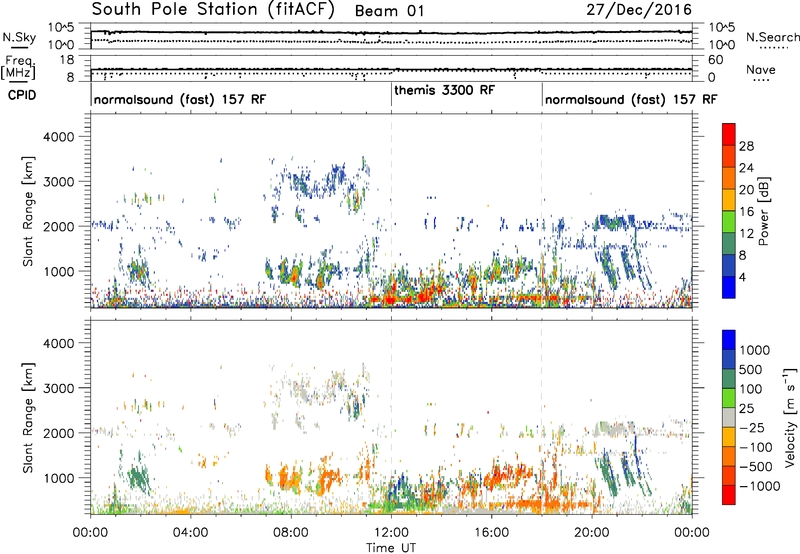Click the 20:00 time axis tick label

pyautogui.click(x=591, y=533)
